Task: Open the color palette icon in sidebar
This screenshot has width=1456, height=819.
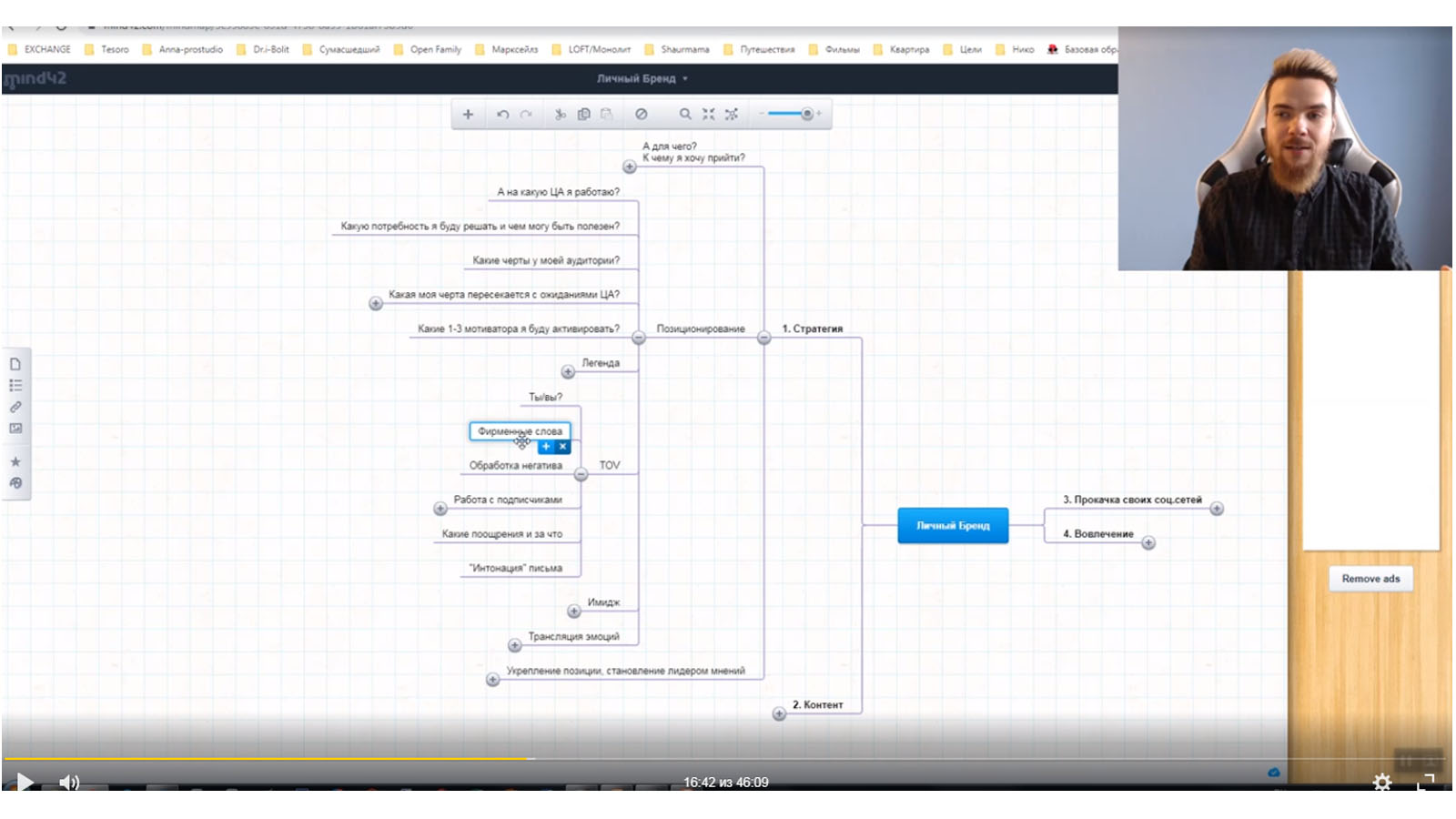Action: [15, 483]
